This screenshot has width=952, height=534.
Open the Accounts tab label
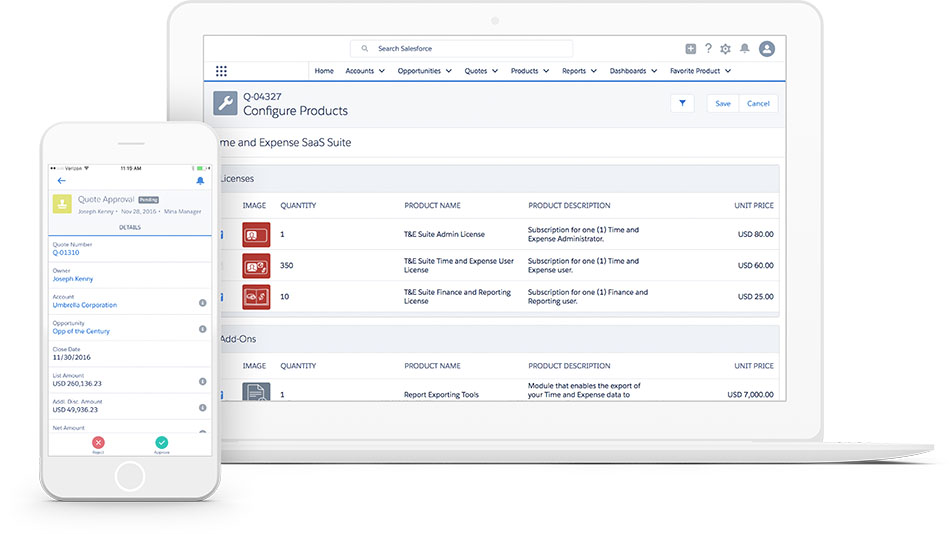pos(359,71)
